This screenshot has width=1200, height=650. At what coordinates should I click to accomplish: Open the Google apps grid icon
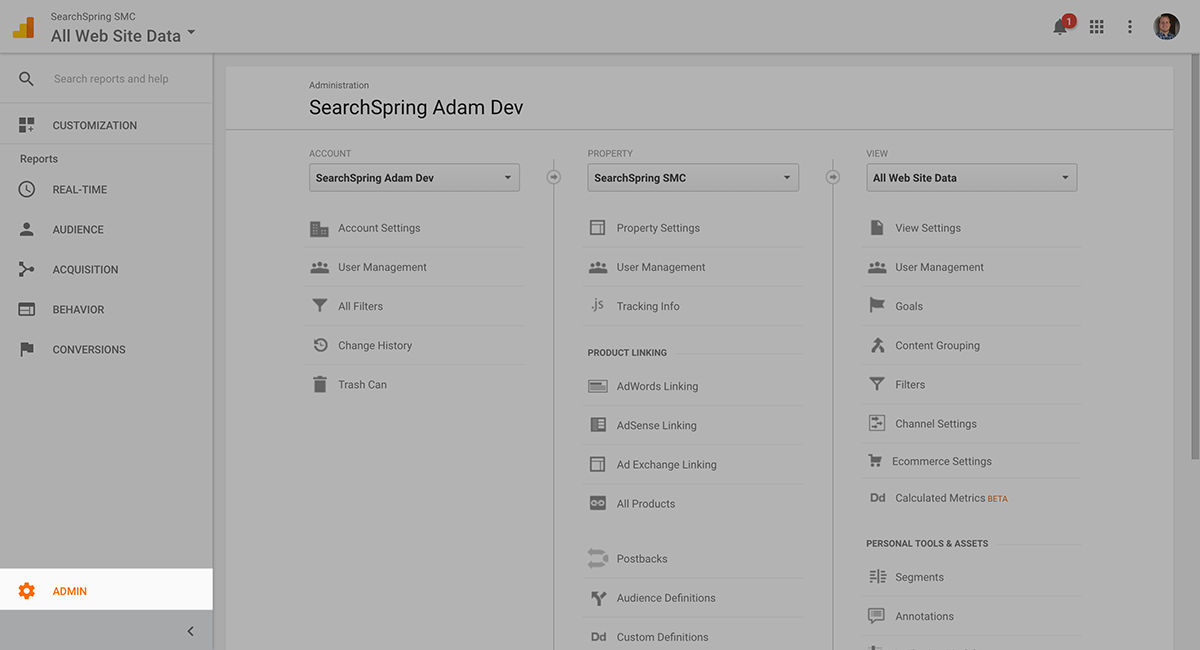(1097, 27)
